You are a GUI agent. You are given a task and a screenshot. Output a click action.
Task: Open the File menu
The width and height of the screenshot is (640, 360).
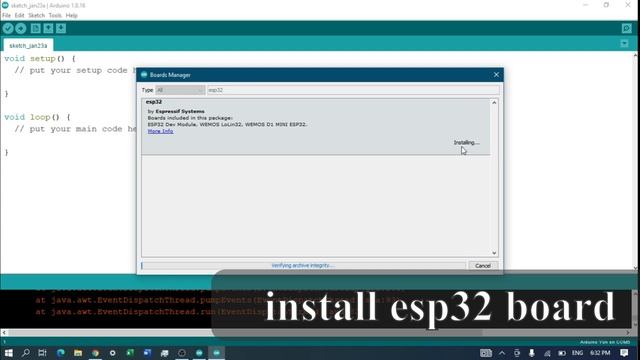point(7,16)
